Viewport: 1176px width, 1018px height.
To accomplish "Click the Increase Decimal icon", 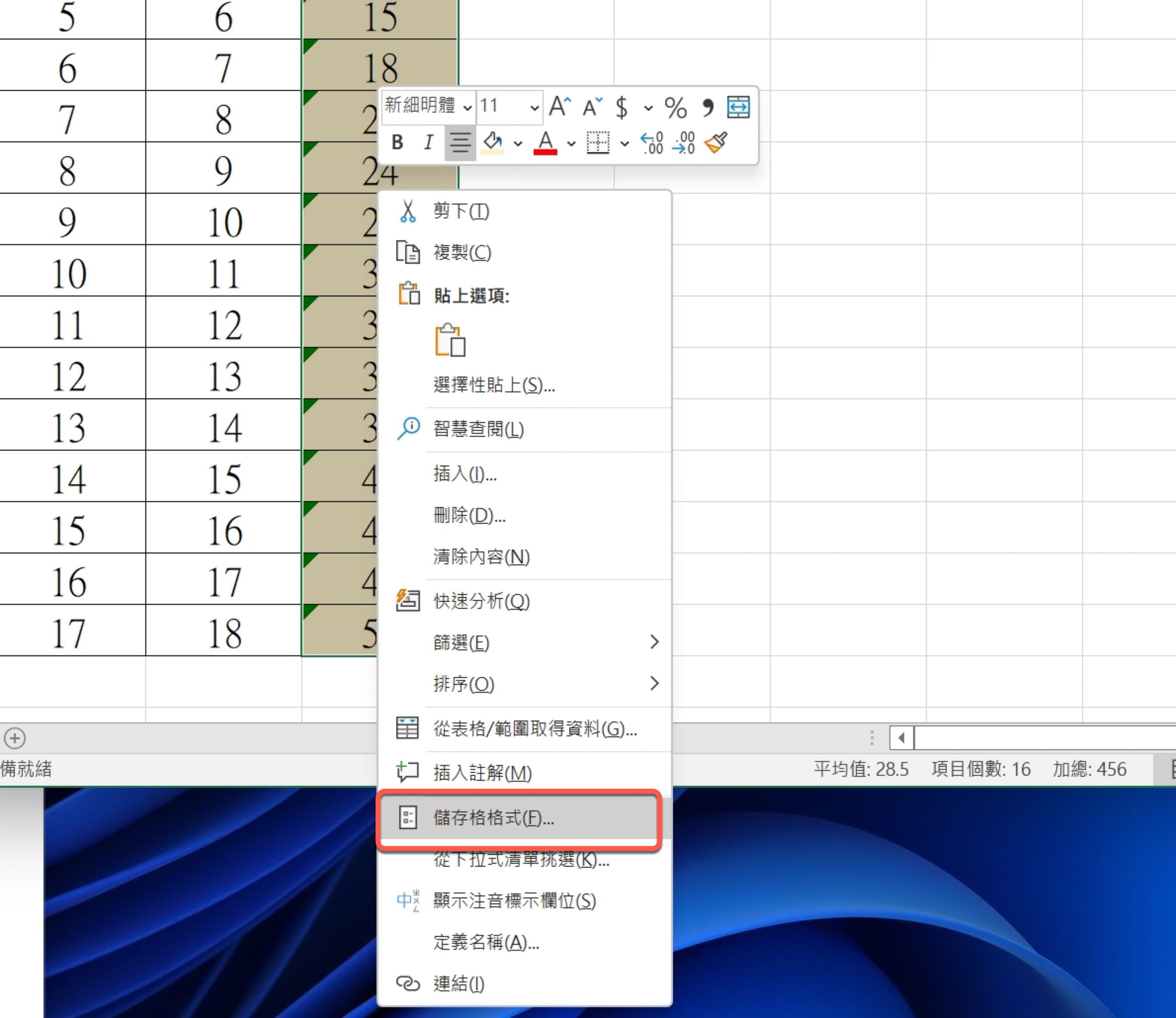I will tap(652, 143).
